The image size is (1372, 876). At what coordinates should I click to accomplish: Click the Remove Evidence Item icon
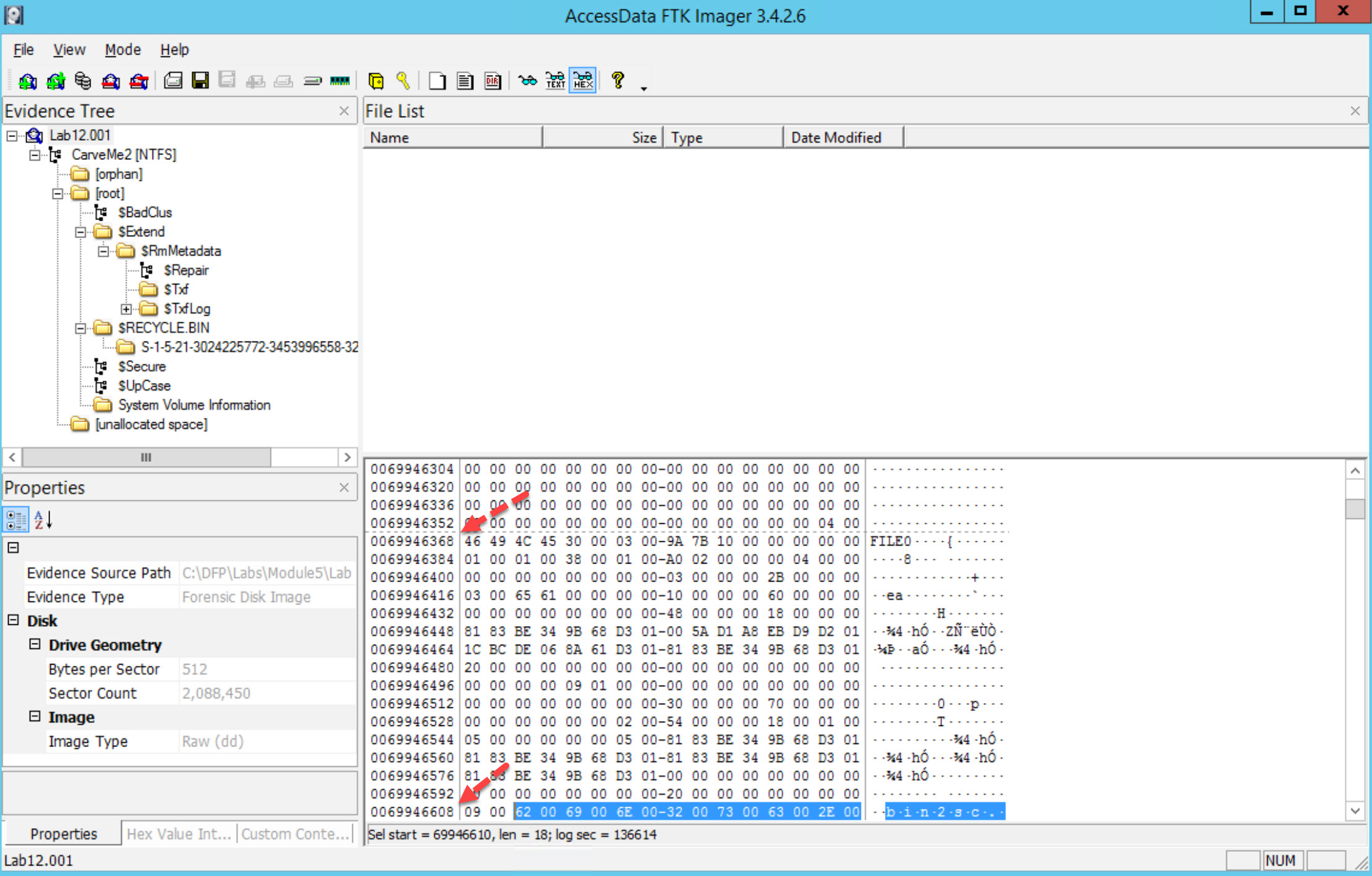(110, 81)
